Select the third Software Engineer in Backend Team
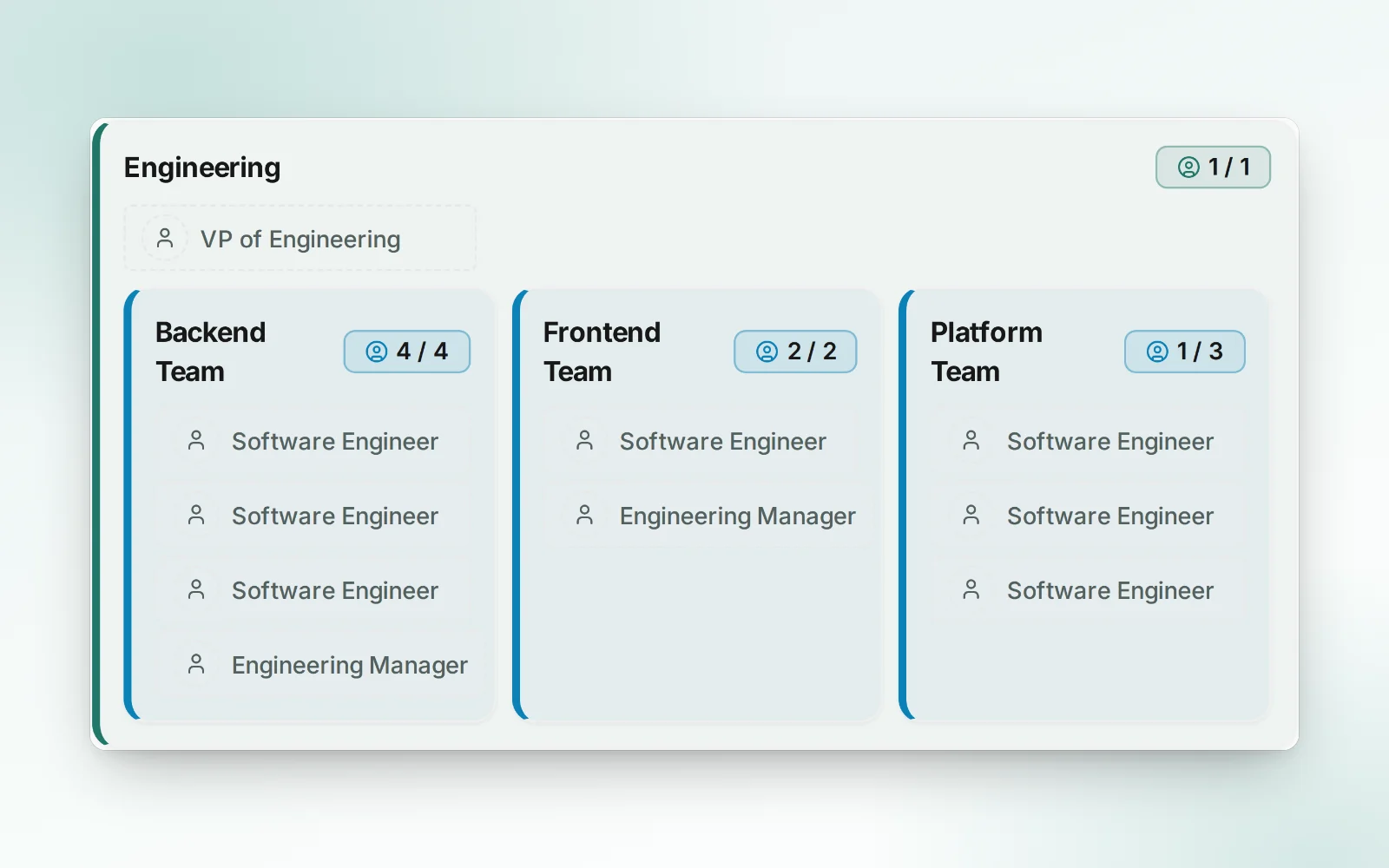This screenshot has width=1389, height=868. 313,590
